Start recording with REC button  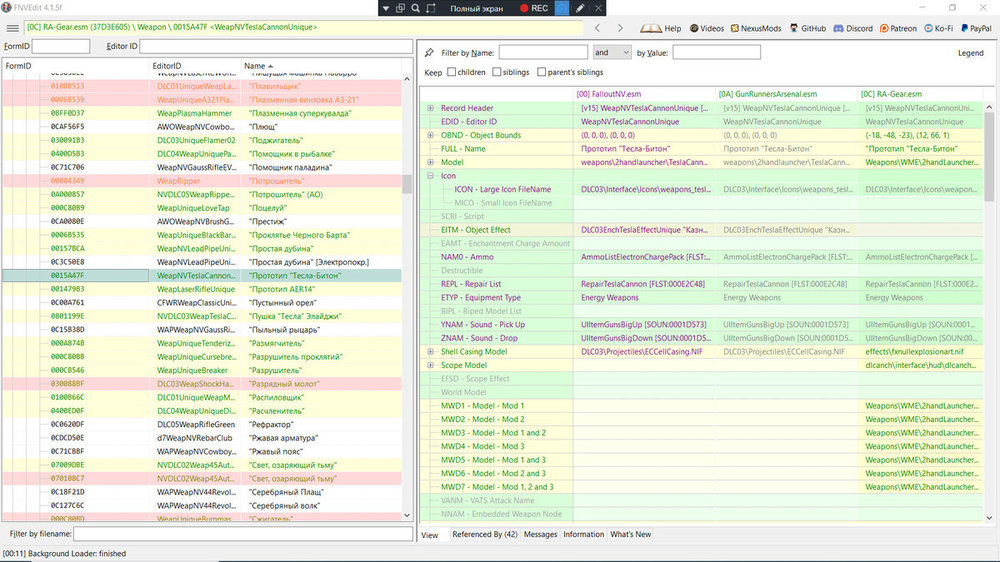coord(534,8)
